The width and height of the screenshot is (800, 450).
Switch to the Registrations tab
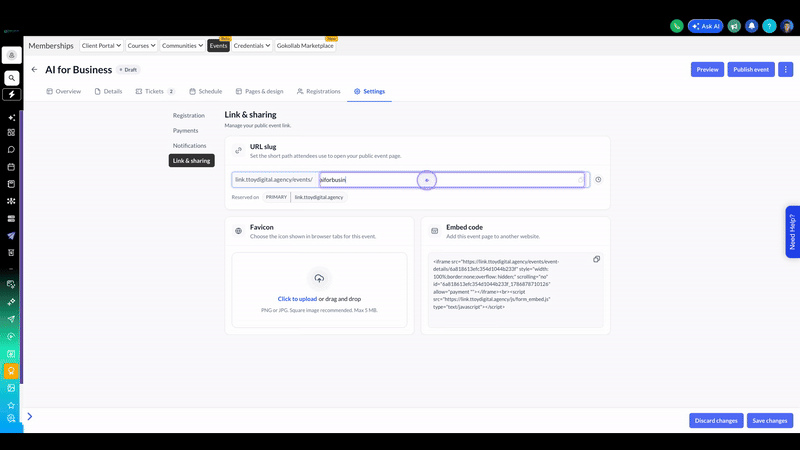pyautogui.click(x=318, y=91)
